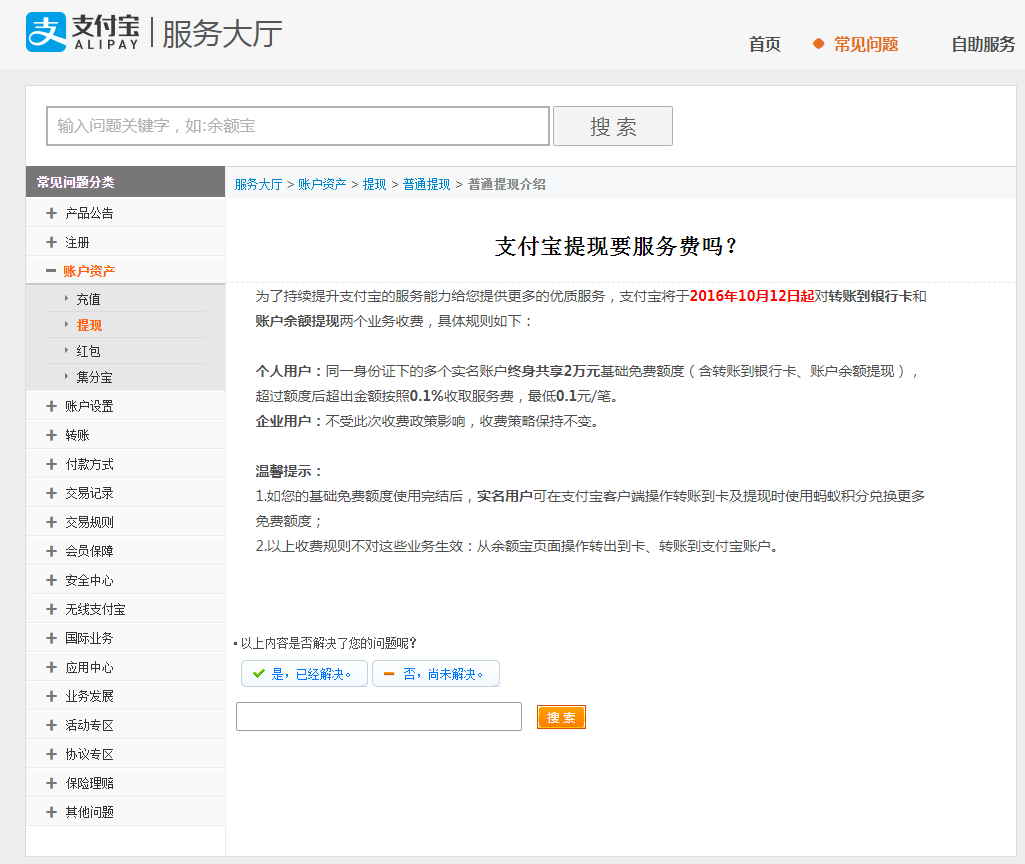
Task: Focus the top keyword search input field
Action: (298, 126)
